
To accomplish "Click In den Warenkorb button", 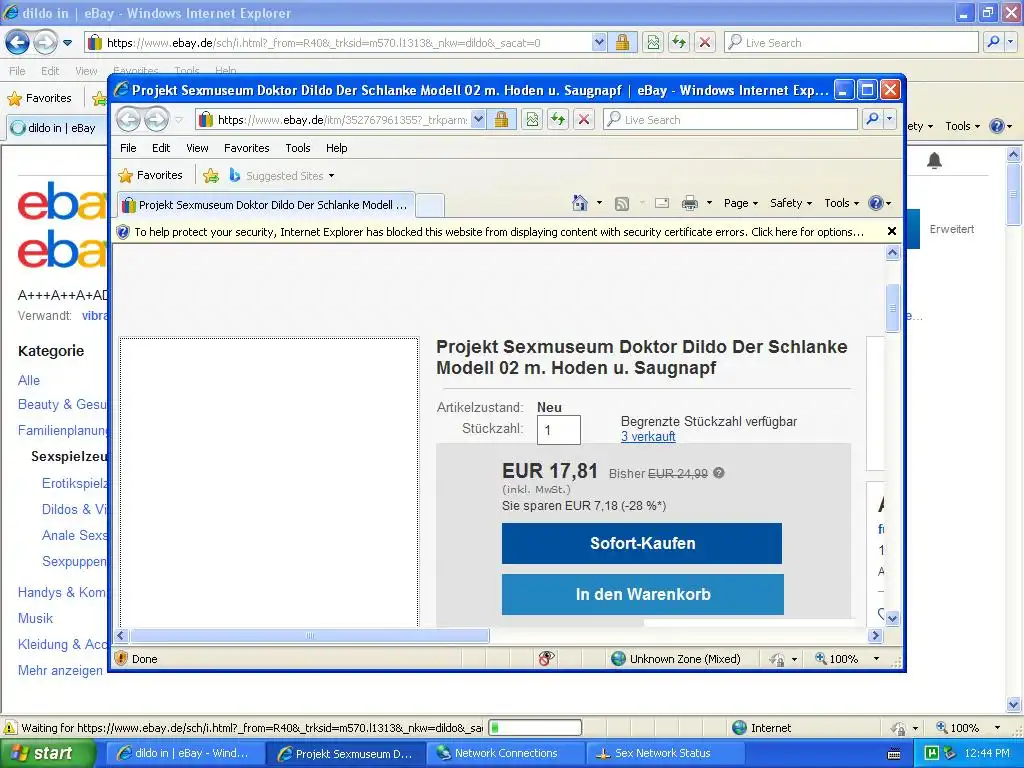I will pos(643,594).
